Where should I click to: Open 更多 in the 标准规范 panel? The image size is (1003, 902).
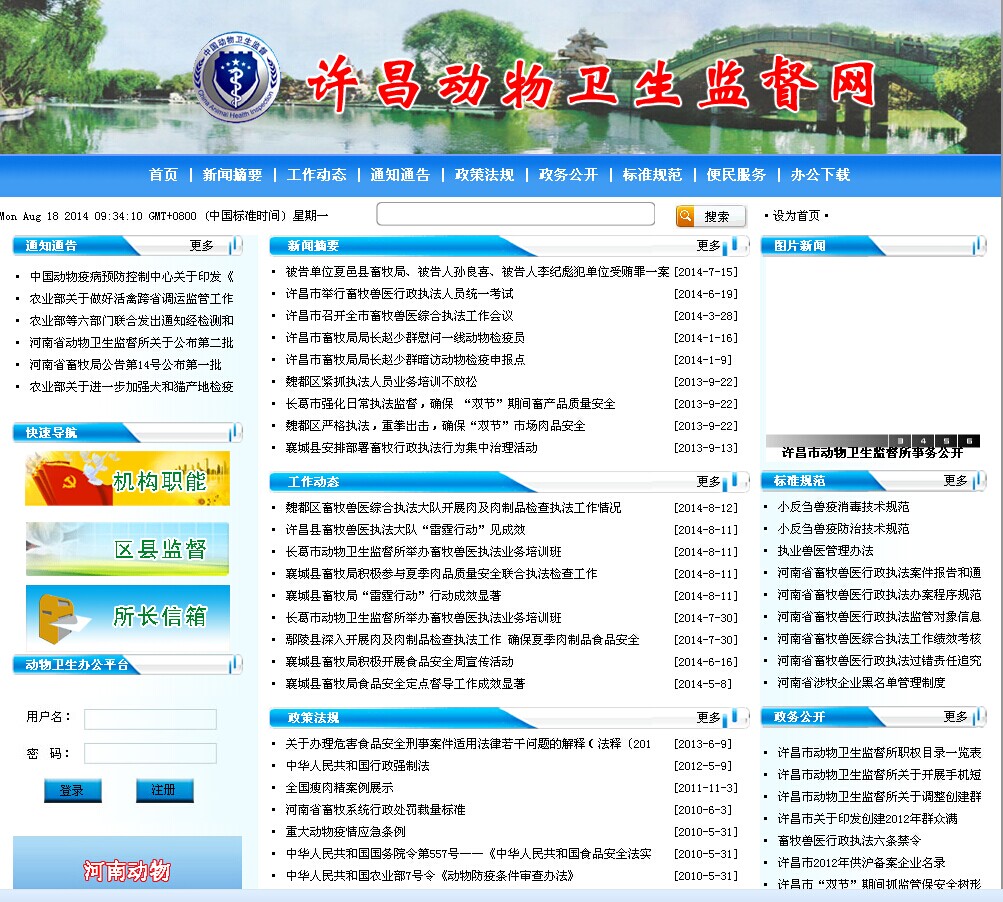tap(955, 480)
